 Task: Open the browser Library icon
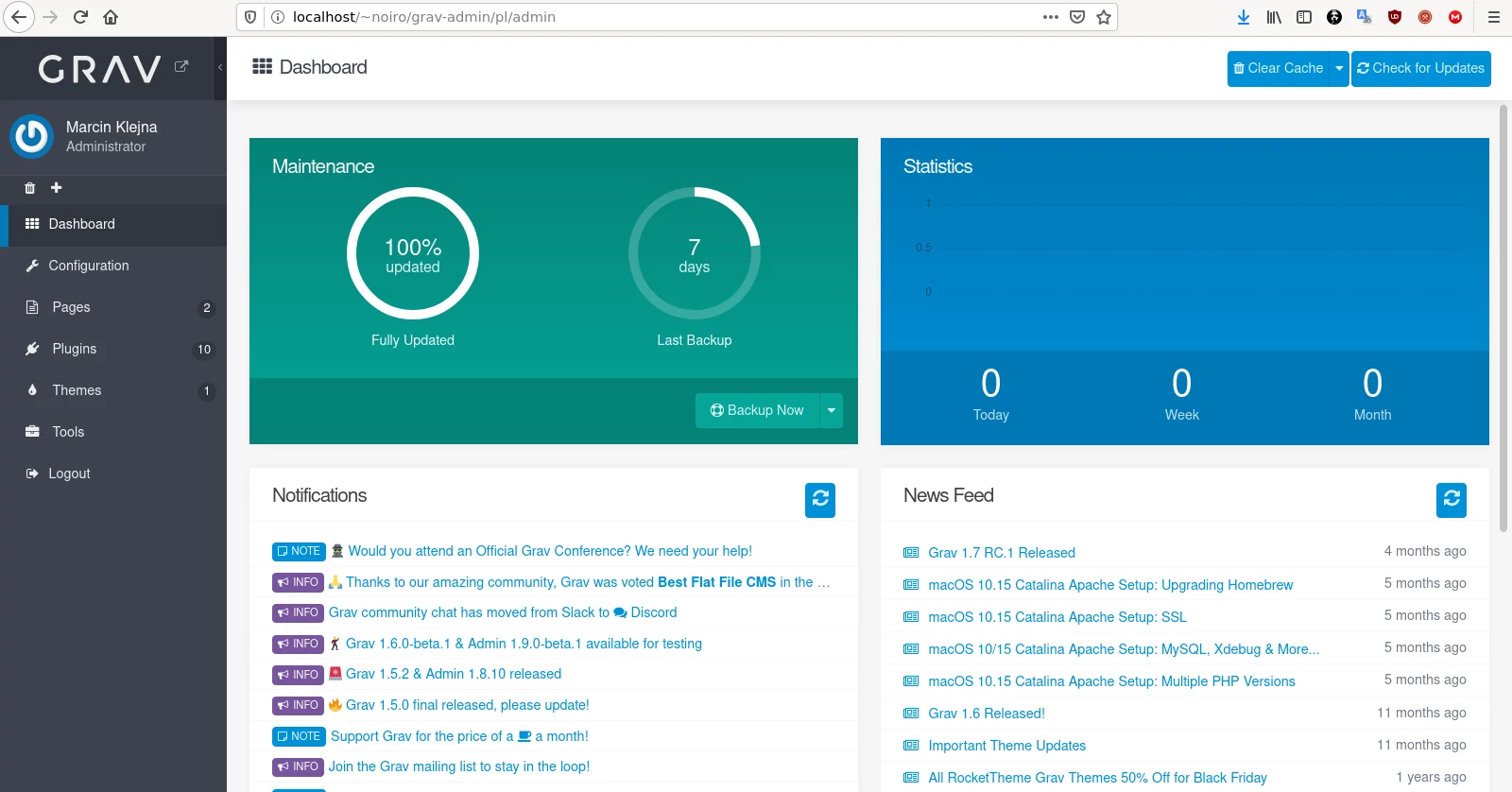[1274, 17]
